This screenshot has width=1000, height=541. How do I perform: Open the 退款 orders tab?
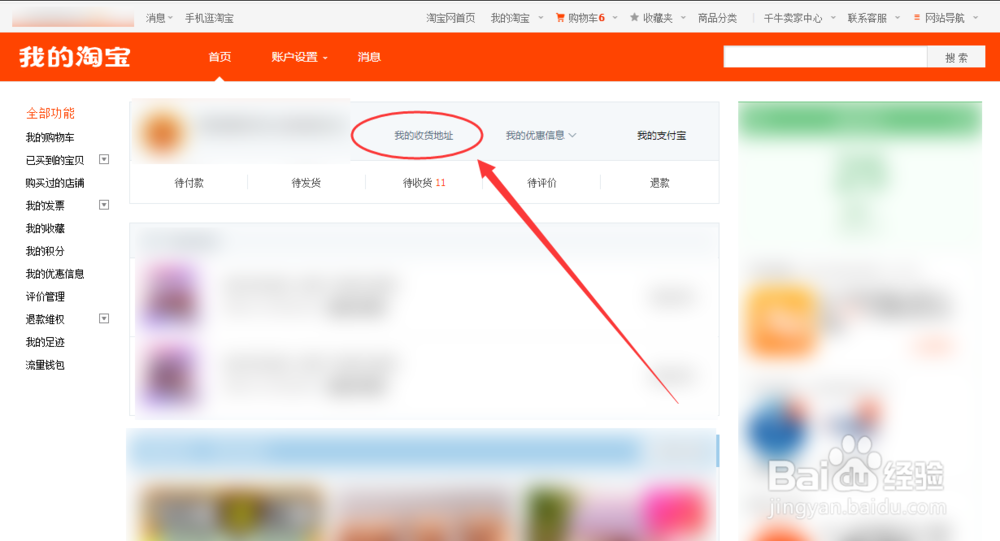(x=660, y=183)
